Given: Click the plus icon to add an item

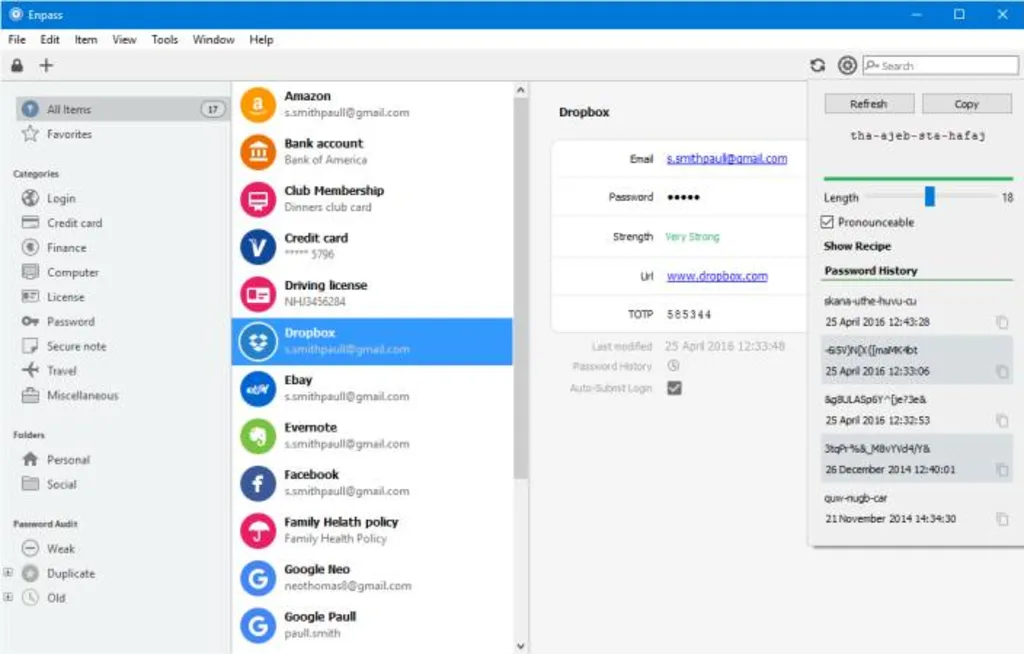Looking at the screenshot, I should 46,65.
